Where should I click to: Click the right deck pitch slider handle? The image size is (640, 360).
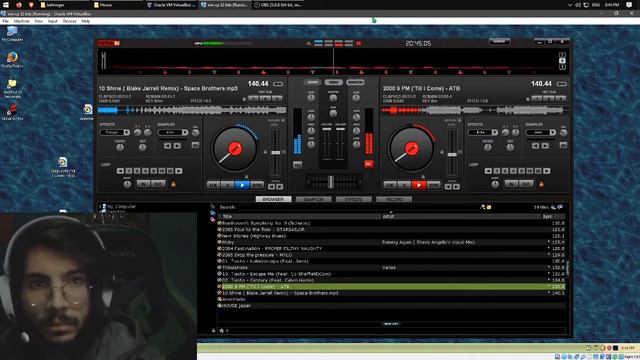pos(452,155)
